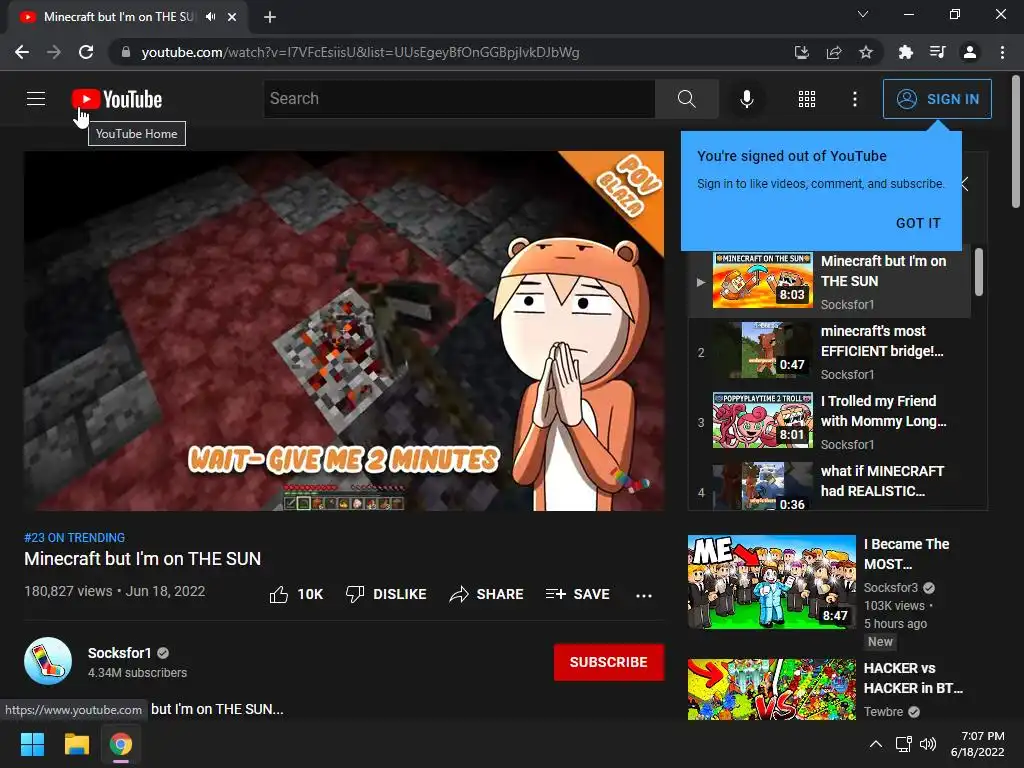Viewport: 1024px width, 768px height.
Task: Open the YouTube hamburger guide menu
Action: point(36,99)
